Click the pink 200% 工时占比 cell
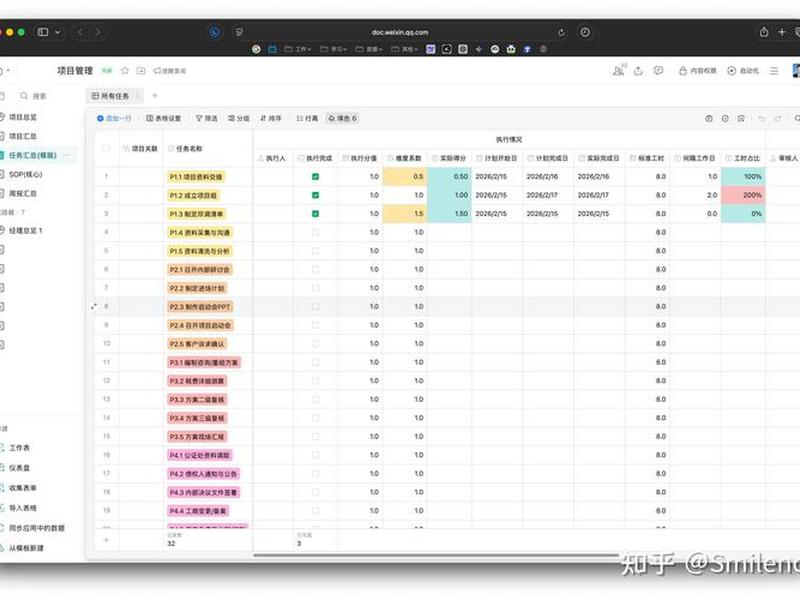 (x=743, y=195)
